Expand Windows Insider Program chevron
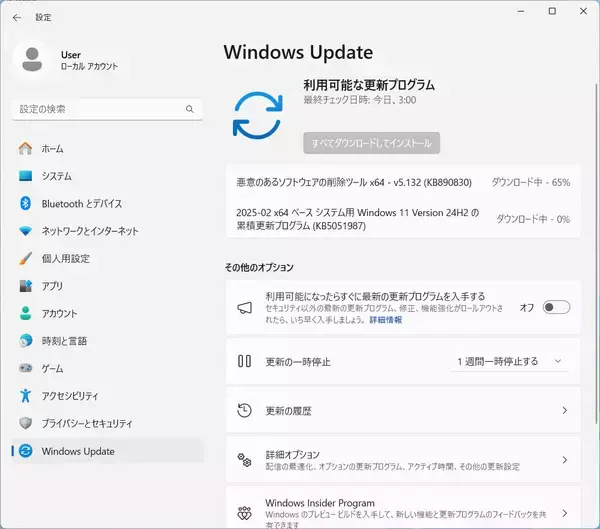The width and height of the screenshot is (600, 529). point(564,513)
